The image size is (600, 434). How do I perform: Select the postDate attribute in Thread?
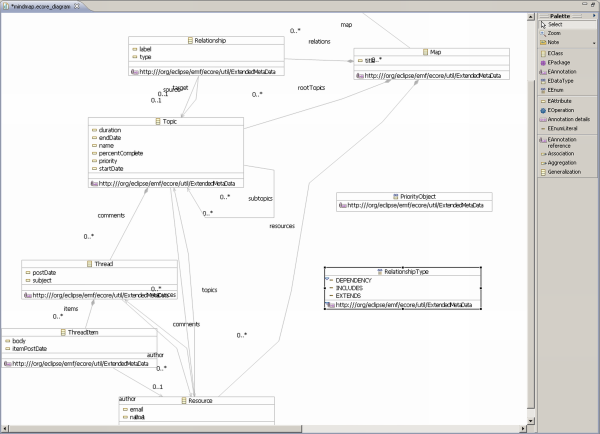click(41, 272)
